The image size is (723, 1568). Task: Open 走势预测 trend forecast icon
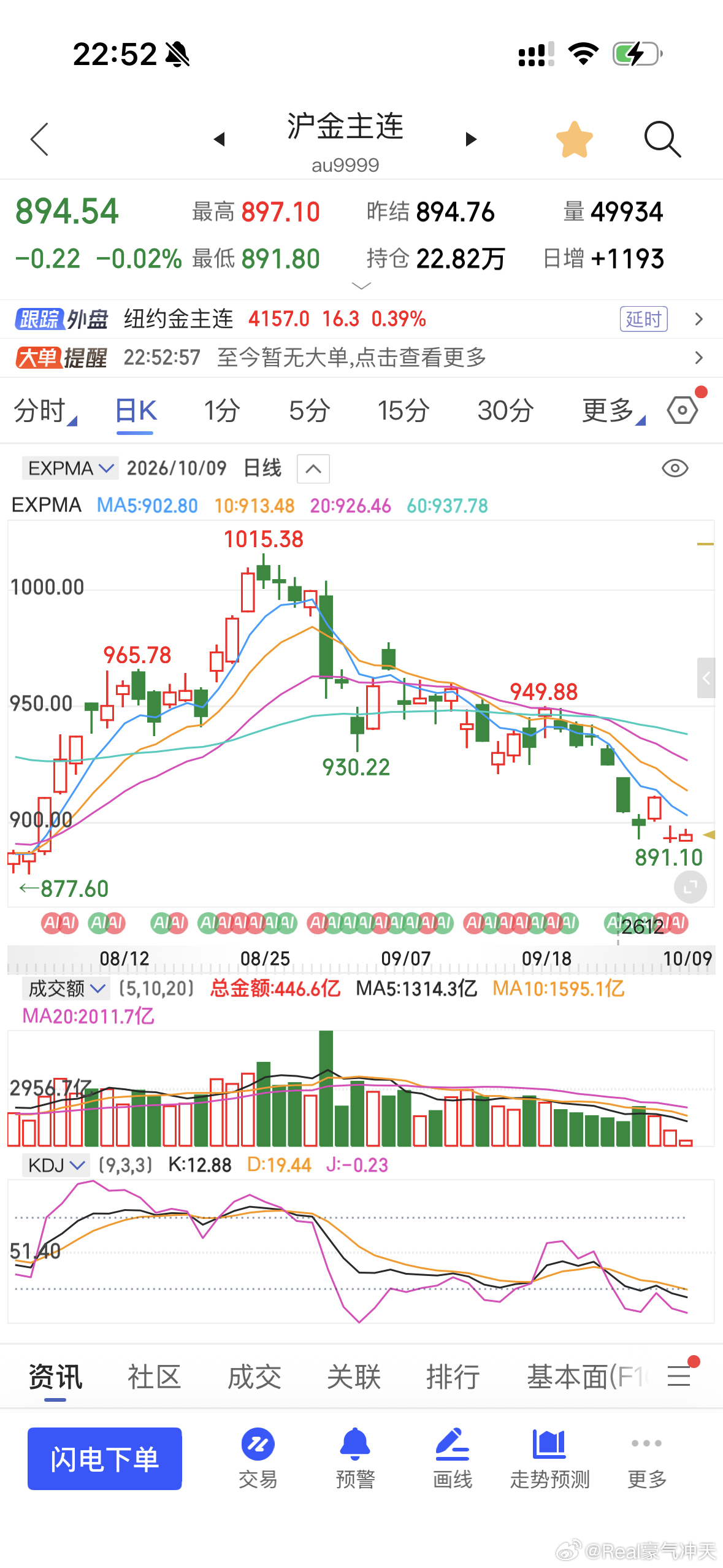point(549,1459)
